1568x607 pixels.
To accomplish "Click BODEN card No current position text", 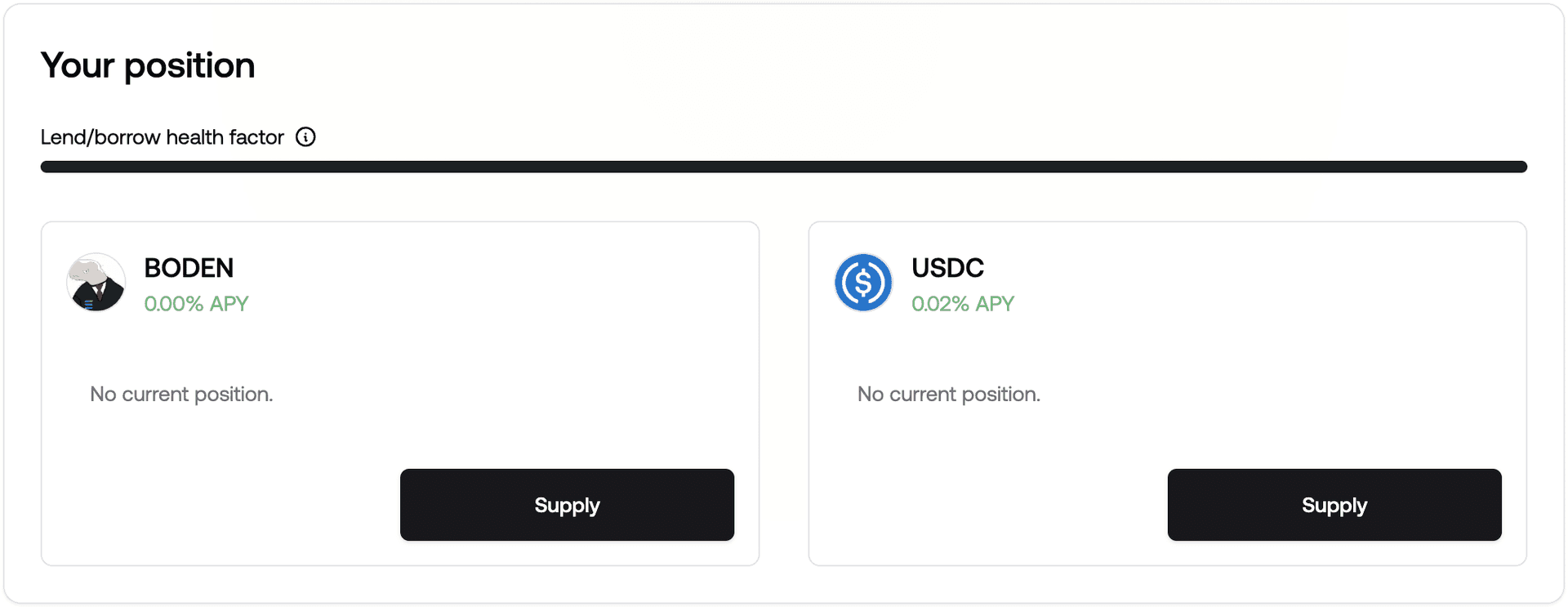I will click(x=181, y=394).
